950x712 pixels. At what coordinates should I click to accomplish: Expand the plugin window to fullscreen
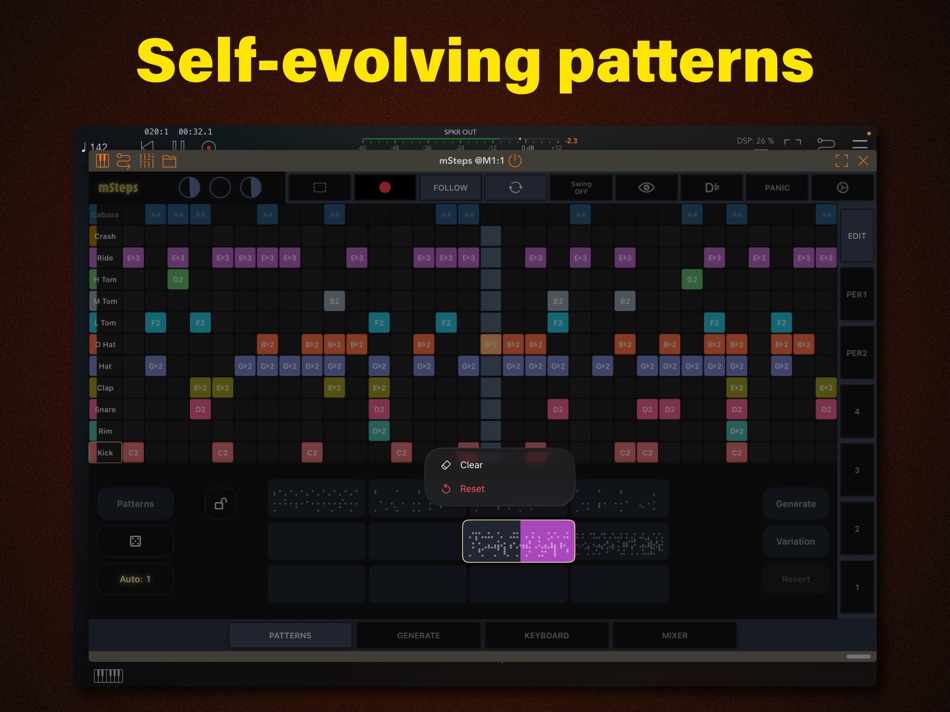coord(842,161)
